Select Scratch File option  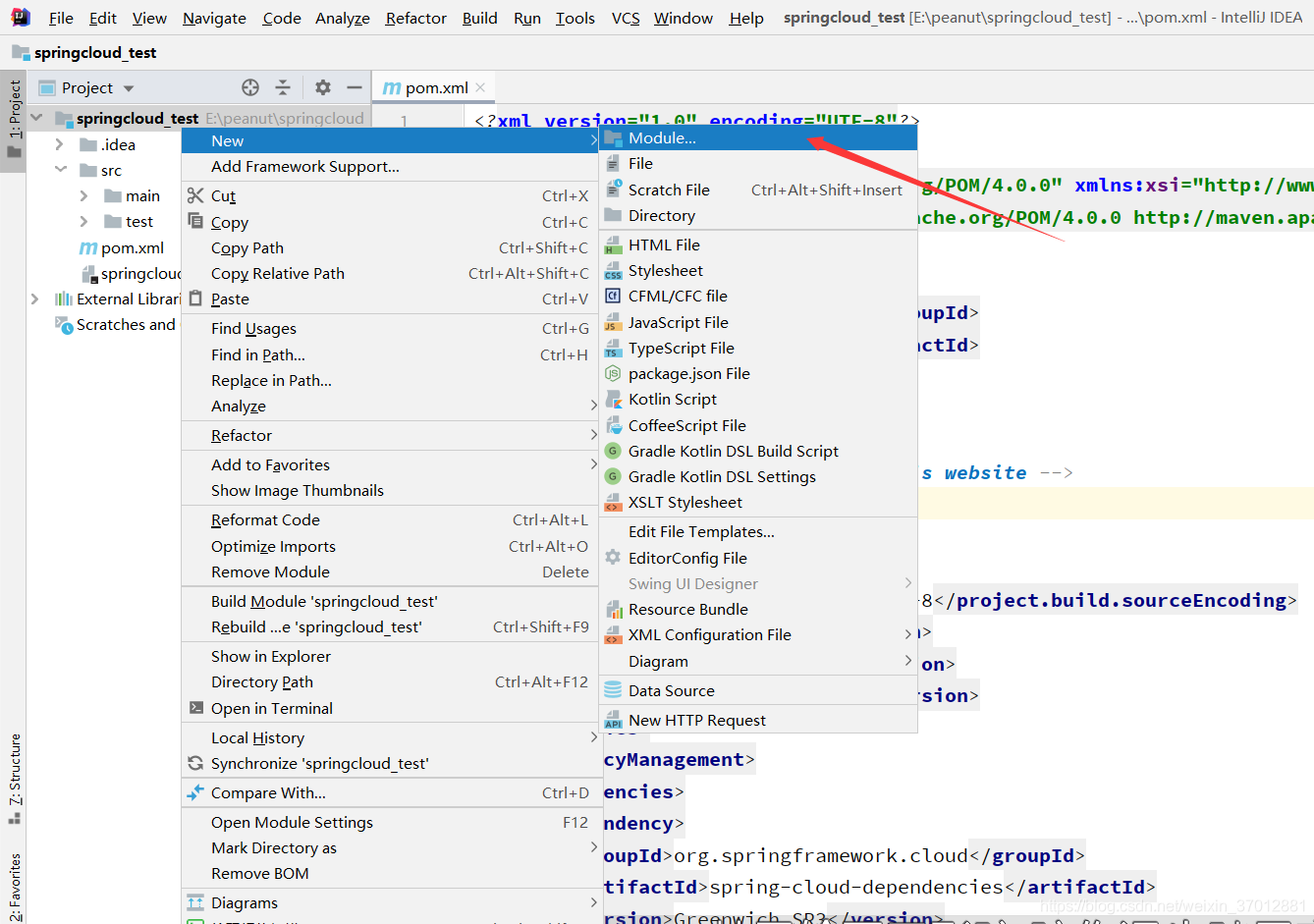point(758,190)
